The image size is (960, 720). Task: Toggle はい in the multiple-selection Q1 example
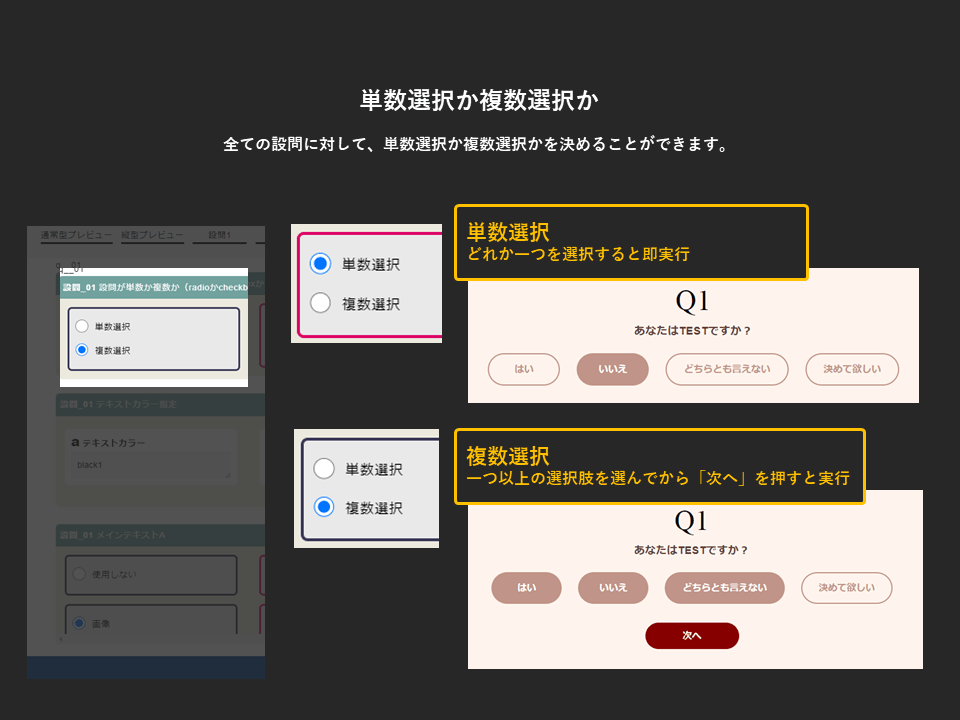point(526,588)
